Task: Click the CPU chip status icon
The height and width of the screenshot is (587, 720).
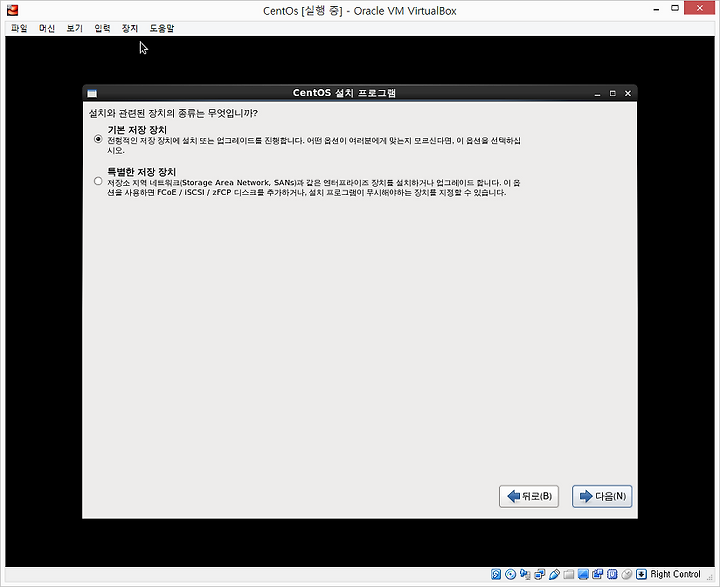Action: pos(612,574)
